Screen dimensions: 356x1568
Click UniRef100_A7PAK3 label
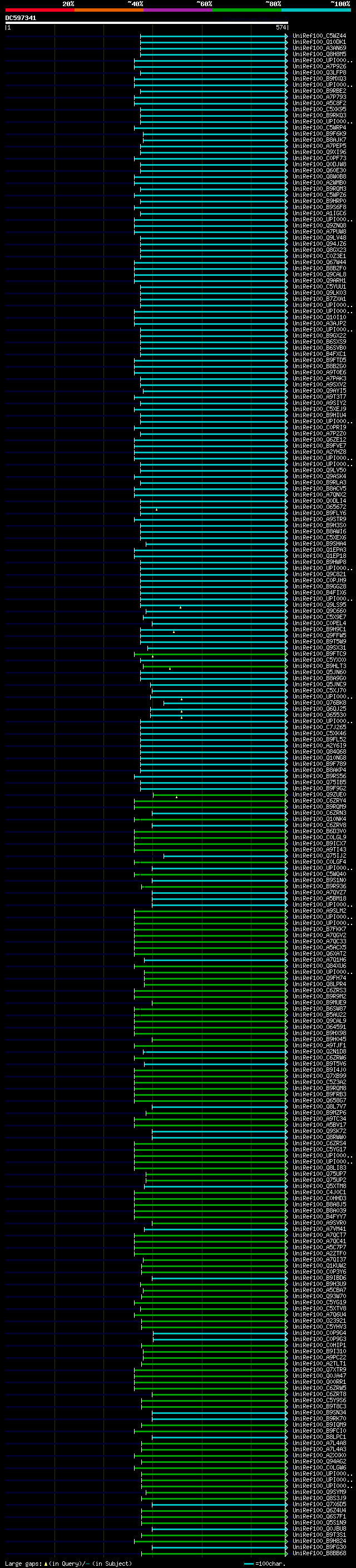(x=319, y=379)
